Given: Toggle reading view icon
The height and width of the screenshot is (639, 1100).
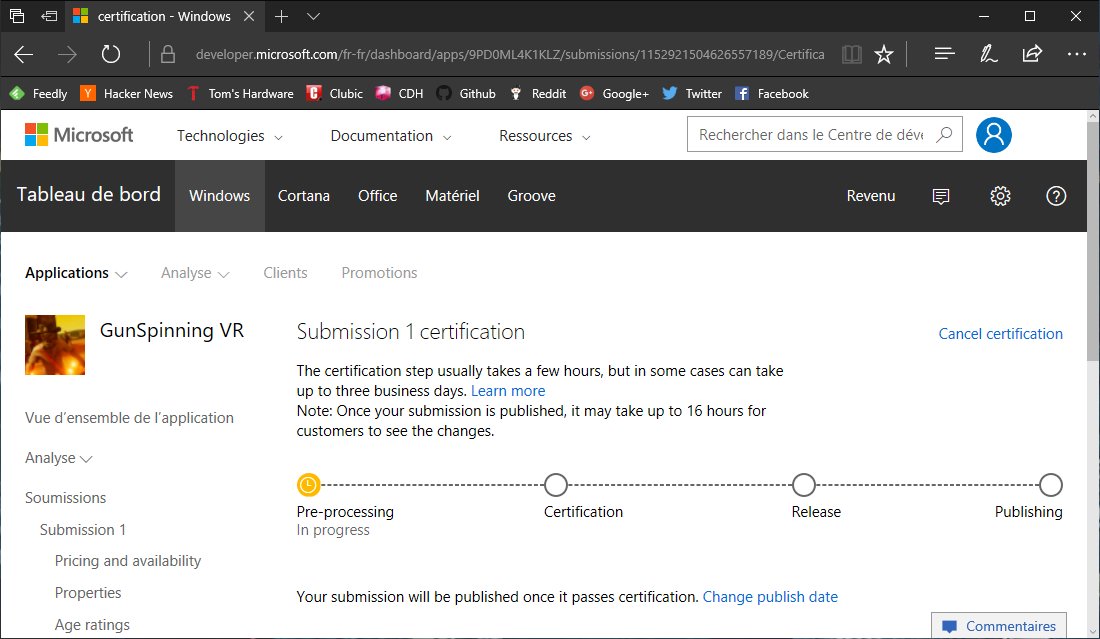Looking at the screenshot, I should coord(852,54).
